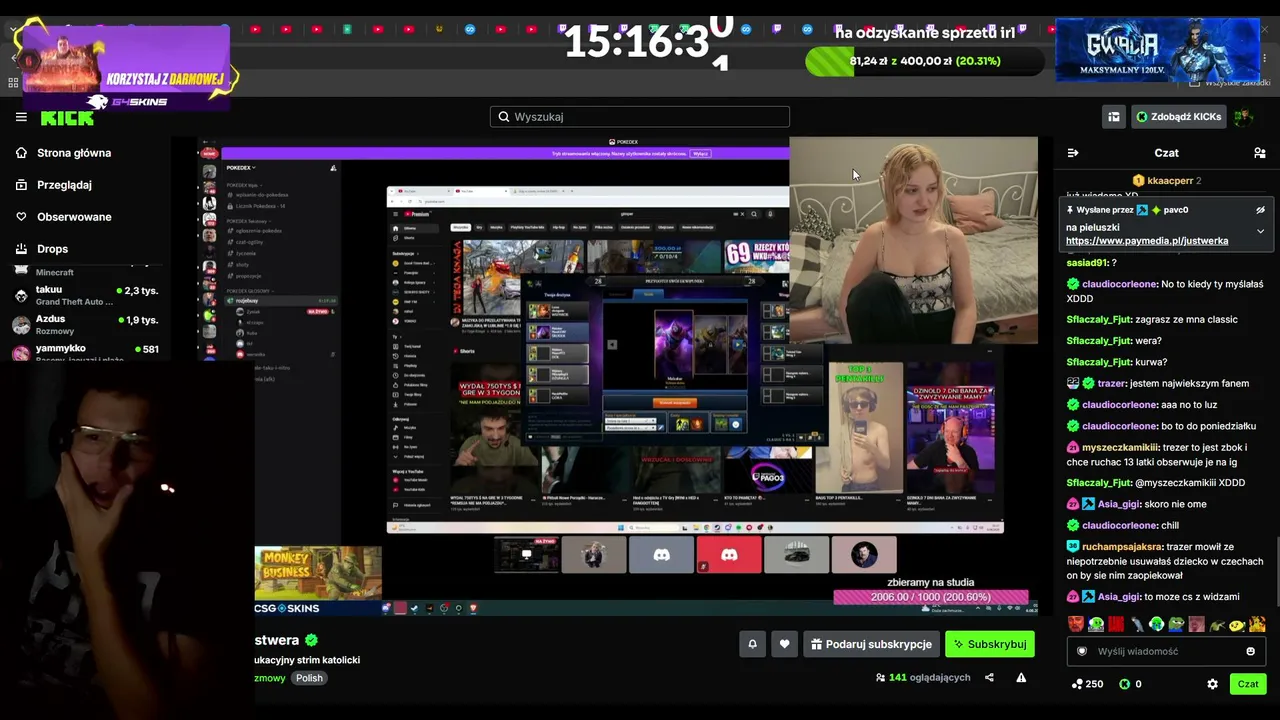1280x720 pixels.
Task: Open chat settings gear
Action: [x=1212, y=684]
